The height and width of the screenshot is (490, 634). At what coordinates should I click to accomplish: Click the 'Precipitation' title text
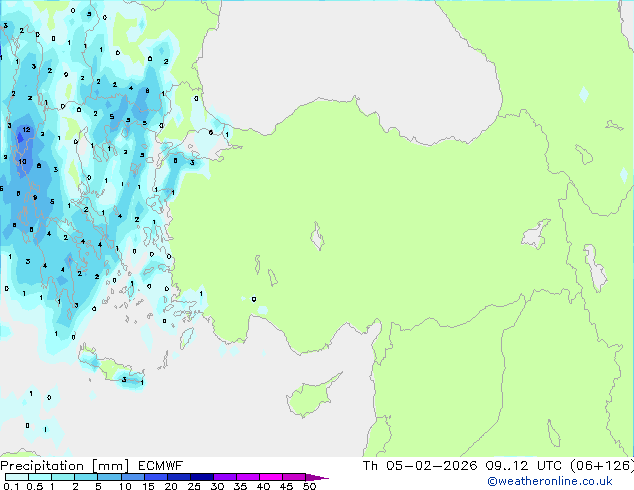tap(42, 466)
